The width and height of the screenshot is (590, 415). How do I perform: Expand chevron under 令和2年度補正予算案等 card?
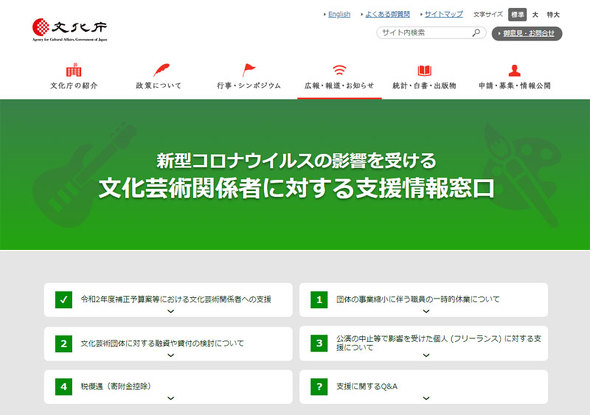pyautogui.click(x=171, y=311)
